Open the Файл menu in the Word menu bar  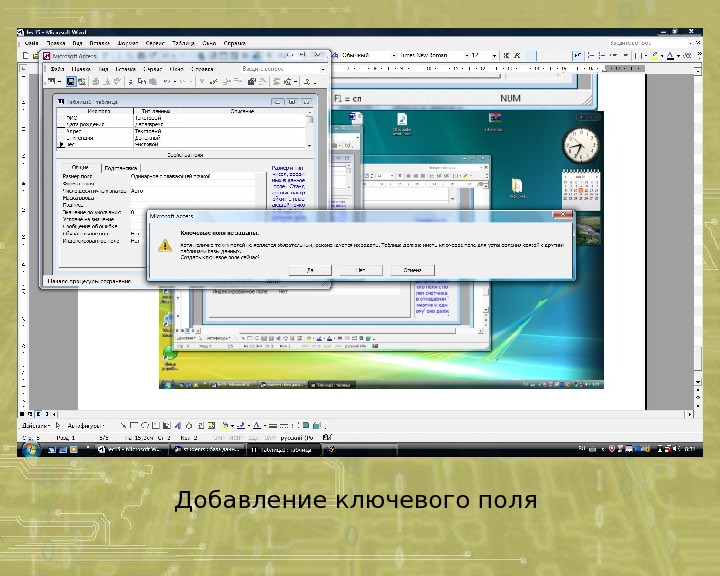coord(31,43)
